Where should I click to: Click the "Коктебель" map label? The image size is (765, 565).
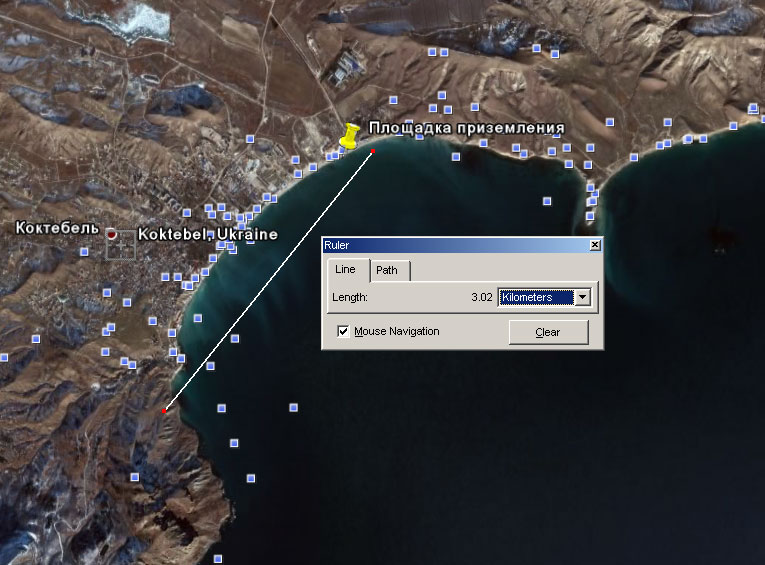point(57,228)
